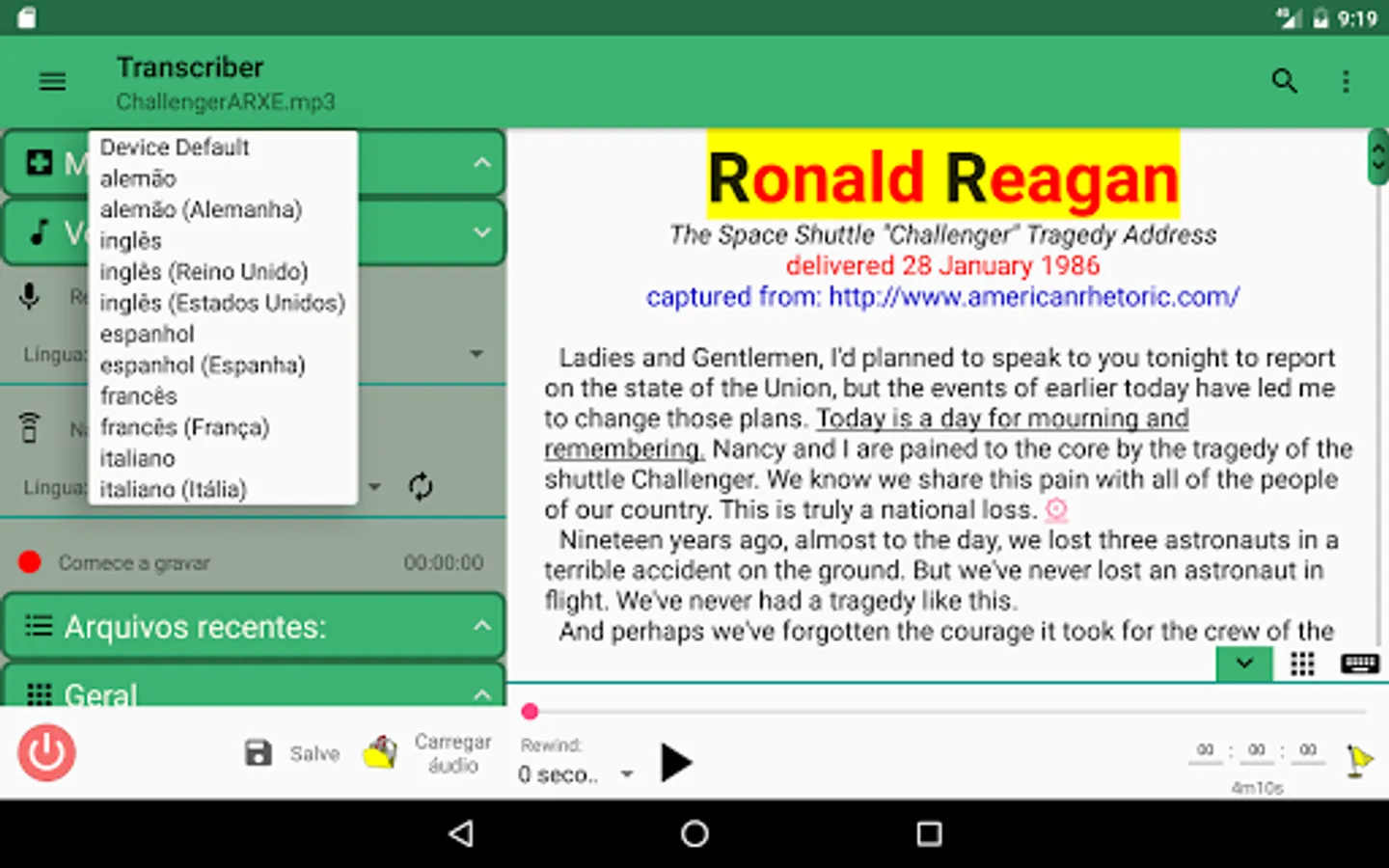Select plain espanhol option

pyautogui.click(x=223, y=334)
